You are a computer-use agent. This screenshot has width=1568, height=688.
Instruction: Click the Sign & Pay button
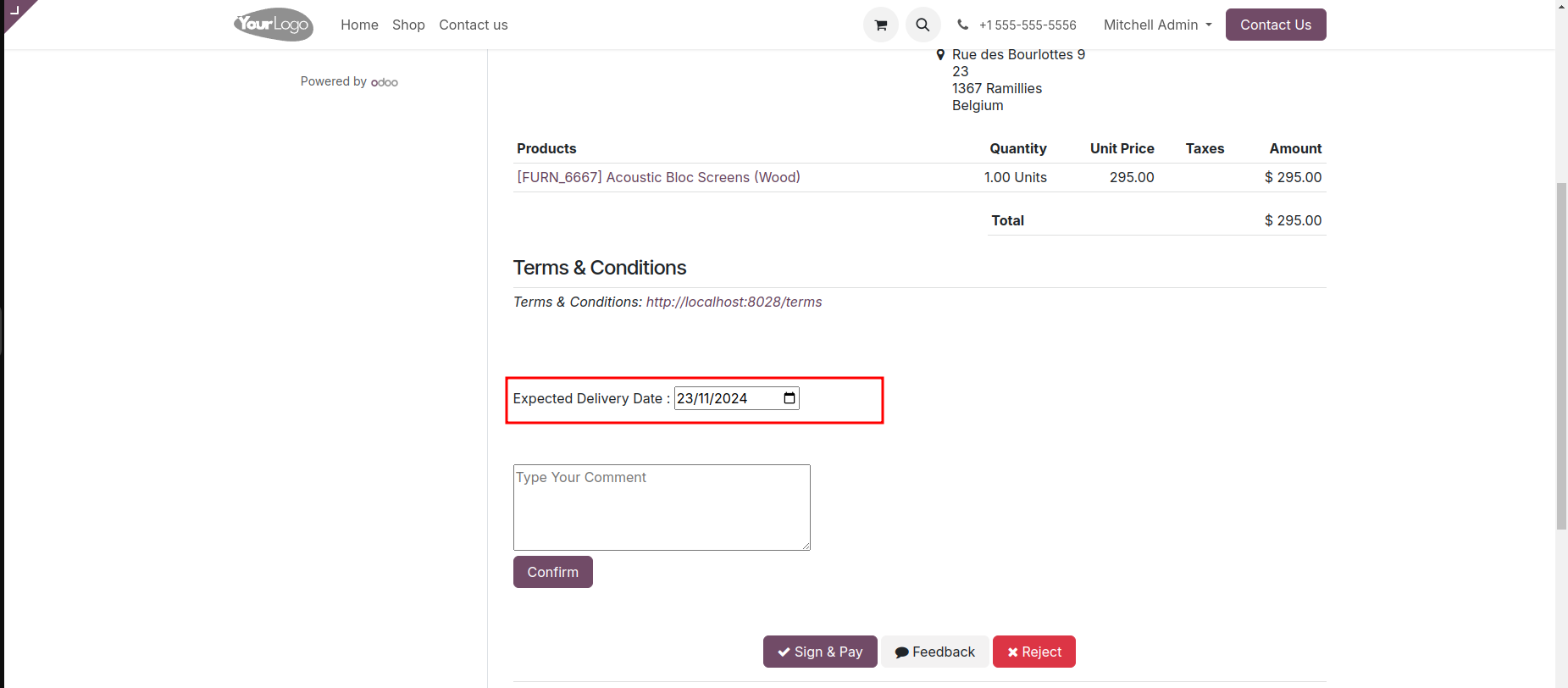(x=820, y=652)
